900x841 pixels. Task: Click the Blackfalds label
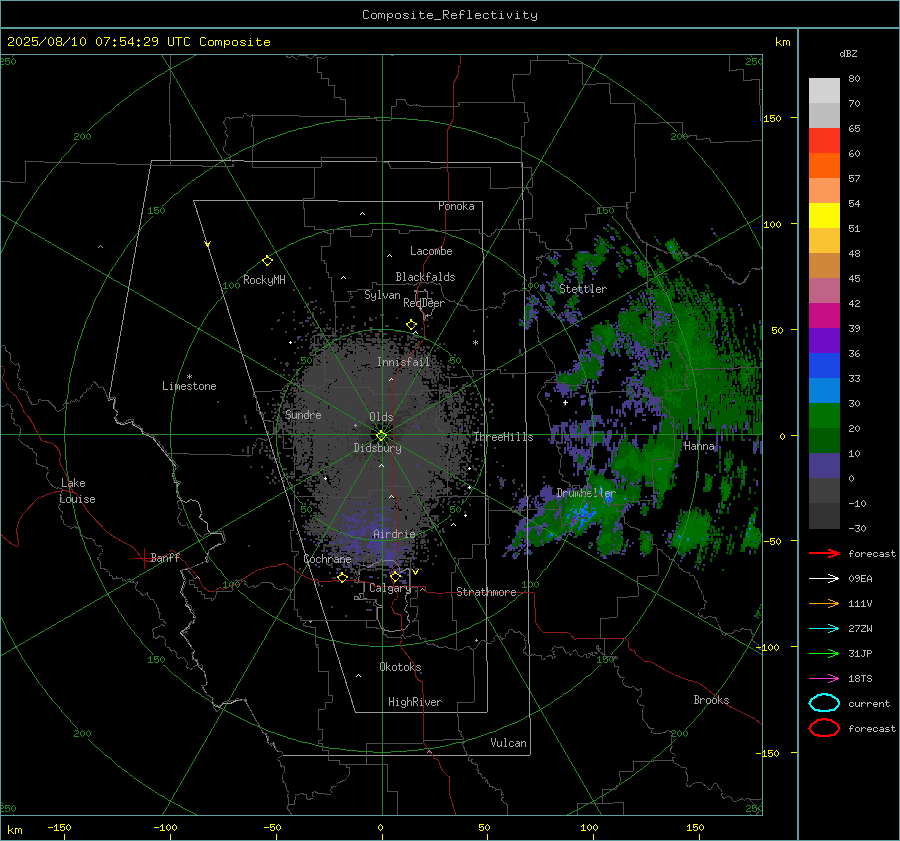425,277
